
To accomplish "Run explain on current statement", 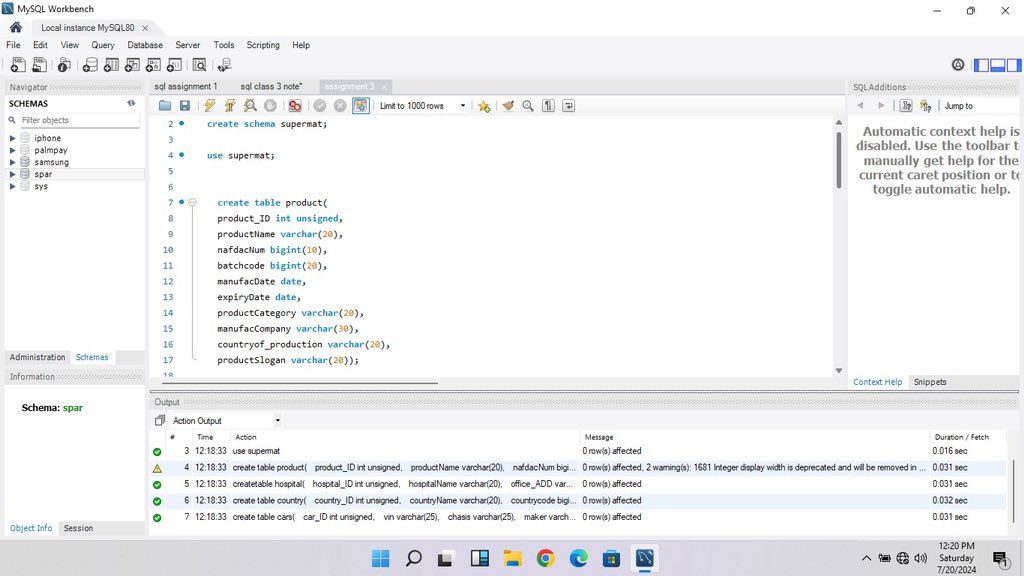I will (x=250, y=106).
